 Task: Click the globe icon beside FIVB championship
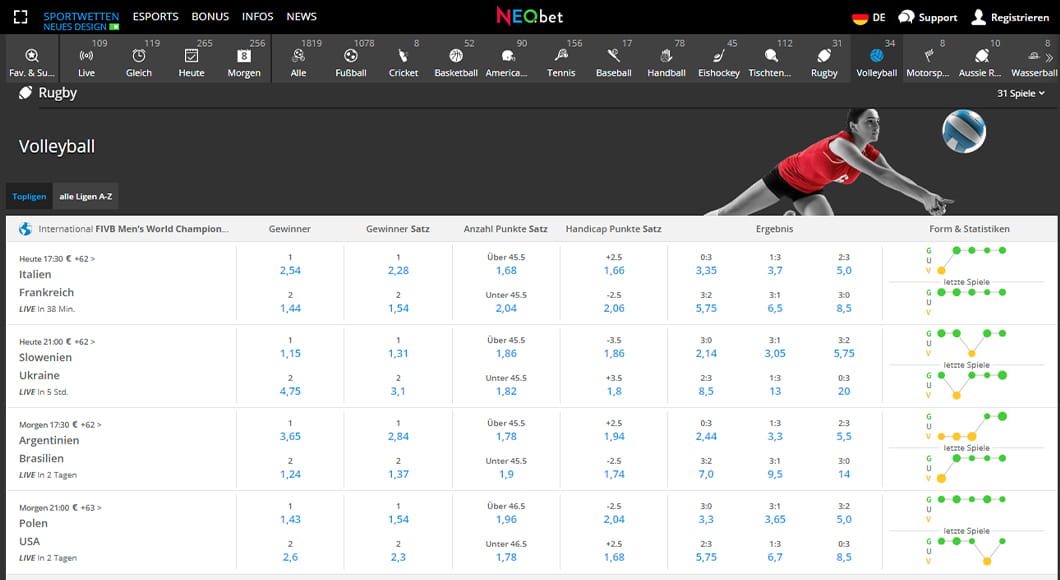(25, 229)
